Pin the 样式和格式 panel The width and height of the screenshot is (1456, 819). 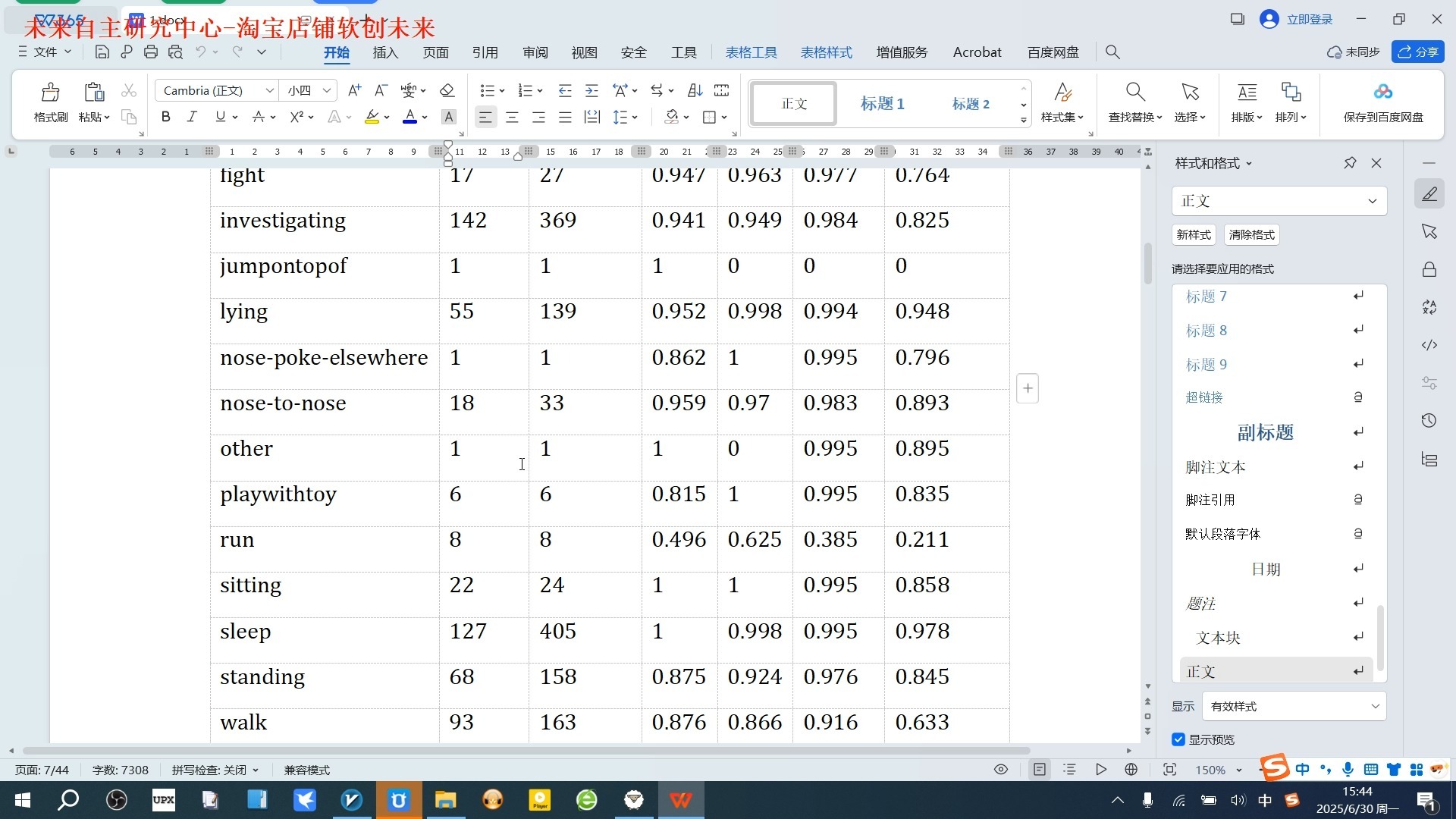click(1350, 162)
